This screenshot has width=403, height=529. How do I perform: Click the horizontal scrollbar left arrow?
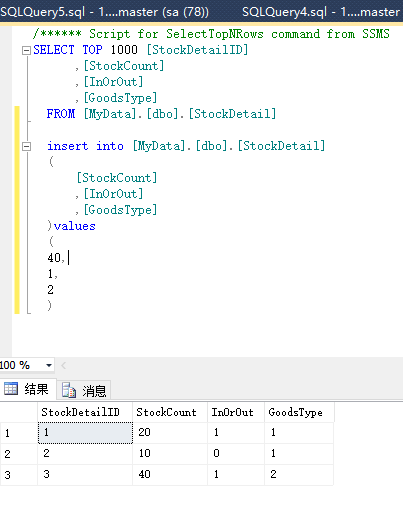pyautogui.click(x=63, y=365)
